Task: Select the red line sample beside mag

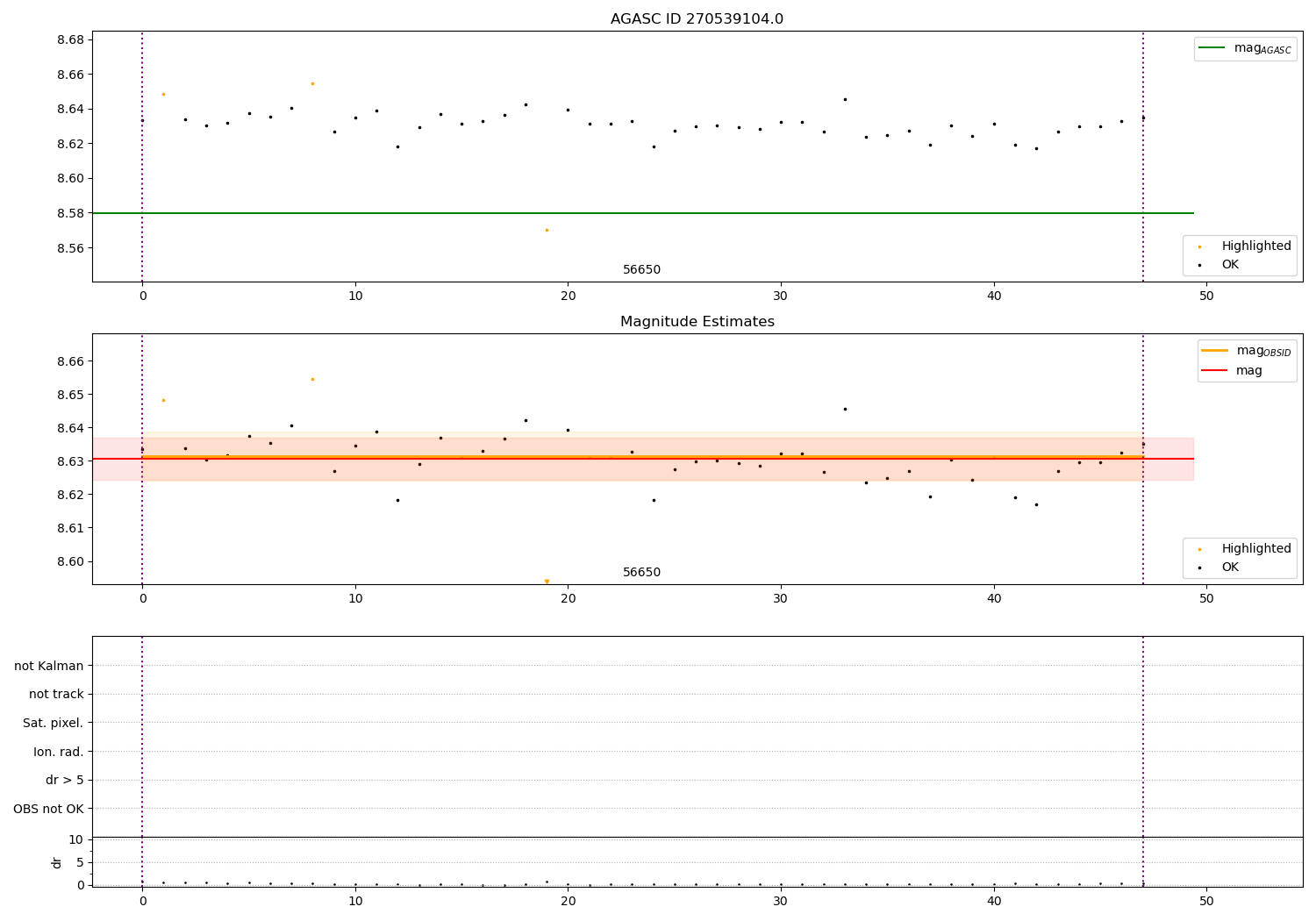Action: 1214,371
